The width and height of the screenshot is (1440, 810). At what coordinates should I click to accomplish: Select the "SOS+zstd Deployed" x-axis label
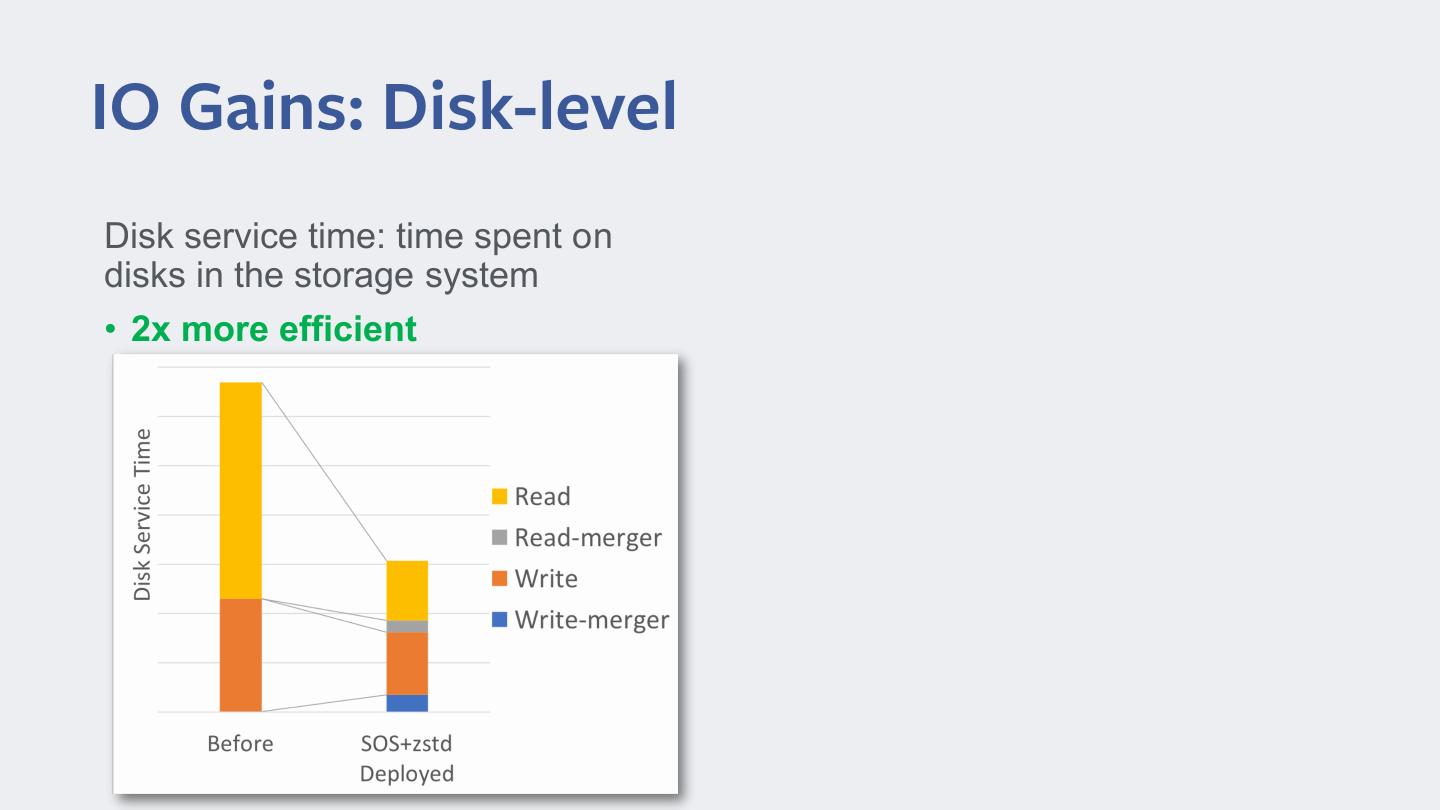pyautogui.click(x=407, y=758)
